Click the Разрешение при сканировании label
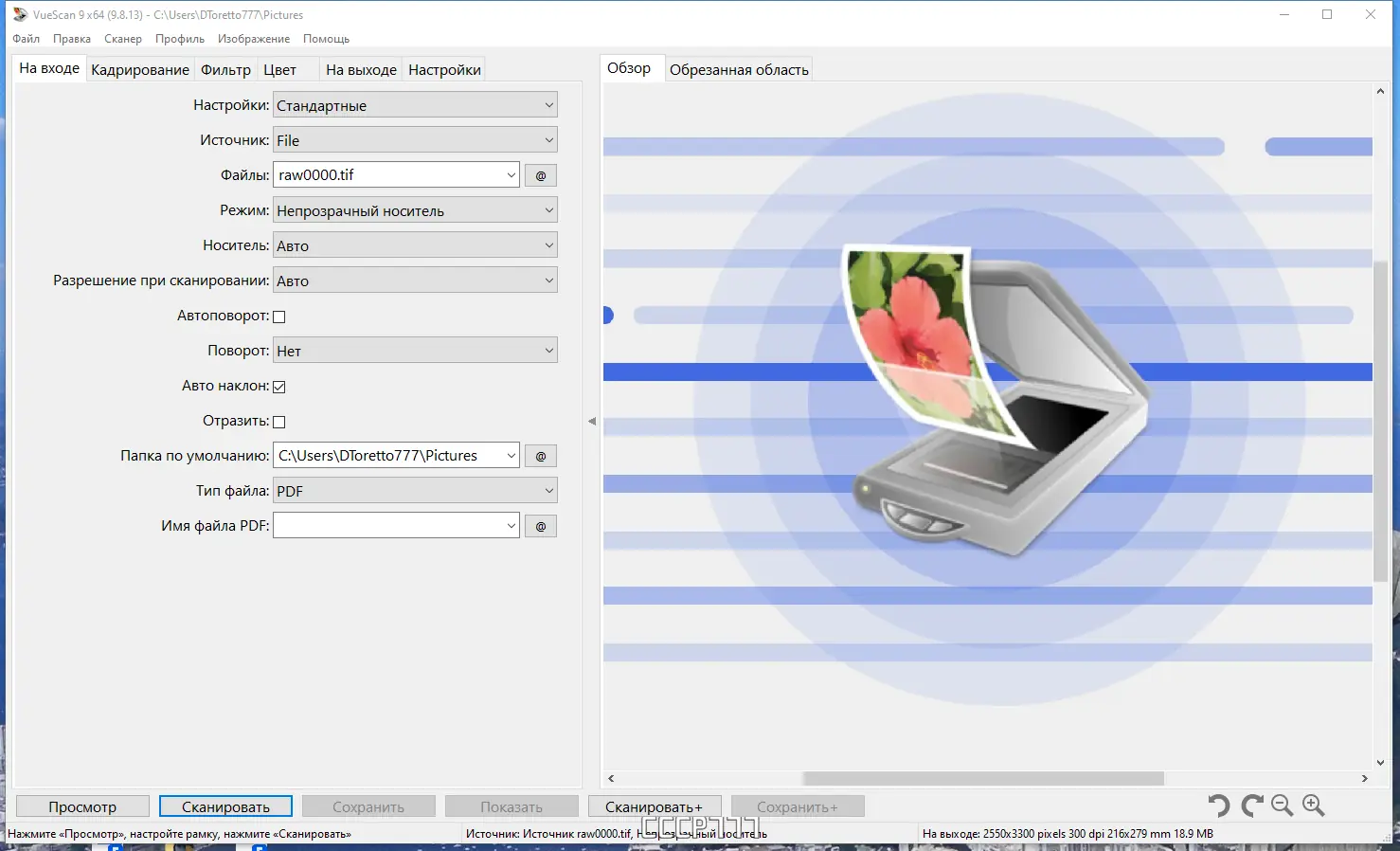 (x=161, y=281)
